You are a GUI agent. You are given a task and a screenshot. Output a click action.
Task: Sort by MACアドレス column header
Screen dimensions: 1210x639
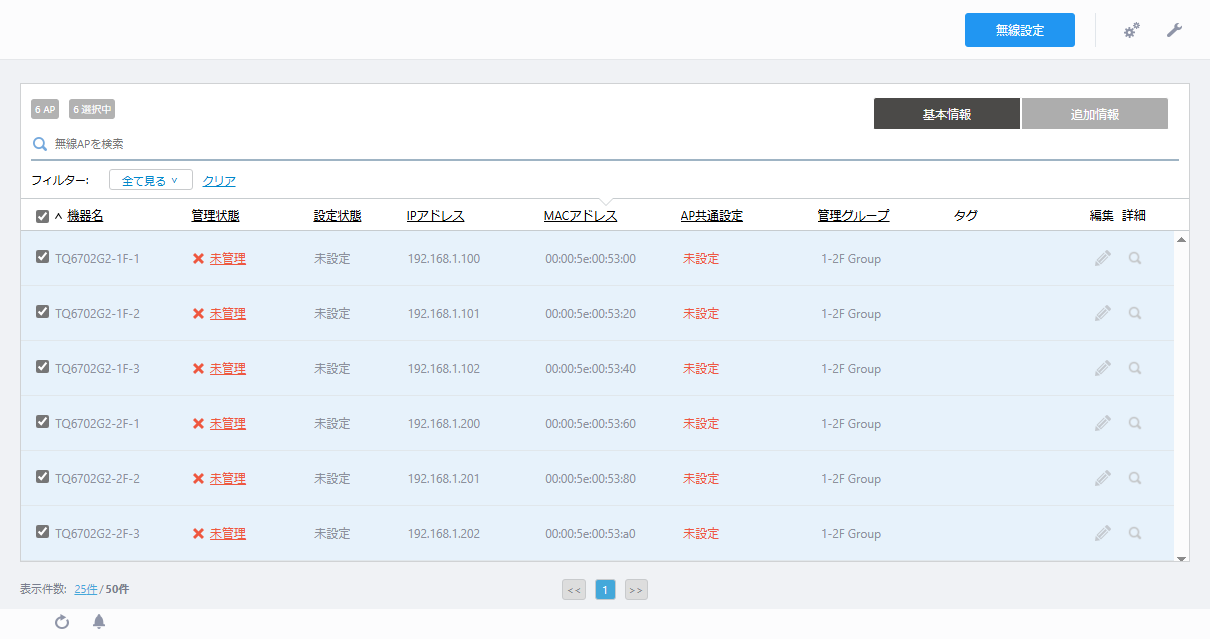coord(580,216)
